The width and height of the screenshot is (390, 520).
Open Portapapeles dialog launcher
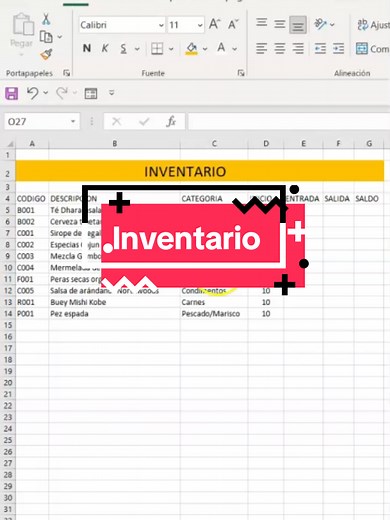[66, 73]
